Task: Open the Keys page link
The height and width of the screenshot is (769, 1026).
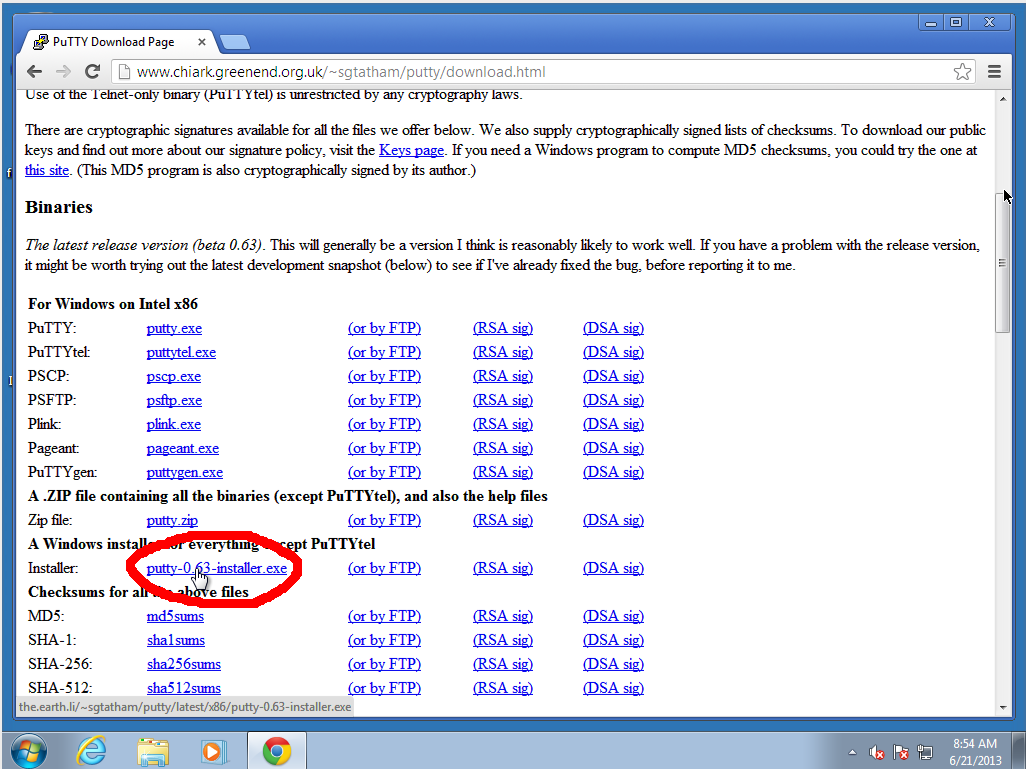Action: coord(411,150)
